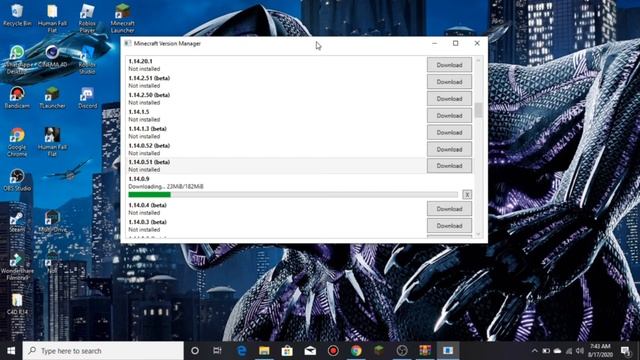The width and height of the screenshot is (640, 360).
Task: Switch to OBS Studio in the taskbar
Action: pyautogui.click(x=402, y=351)
